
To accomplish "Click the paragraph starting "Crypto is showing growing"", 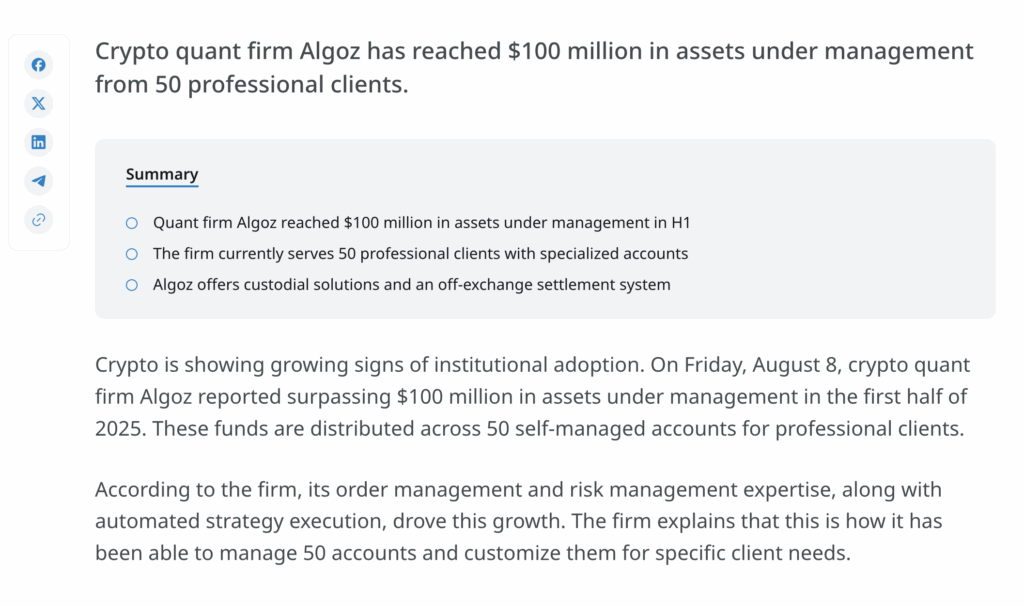I will (x=532, y=398).
